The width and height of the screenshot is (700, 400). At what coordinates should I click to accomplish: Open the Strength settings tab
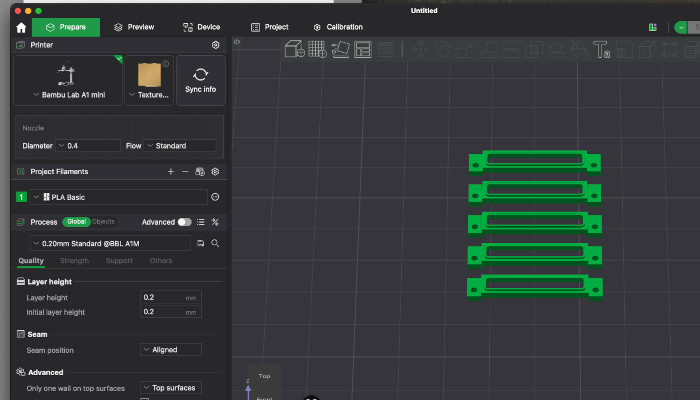pos(75,261)
